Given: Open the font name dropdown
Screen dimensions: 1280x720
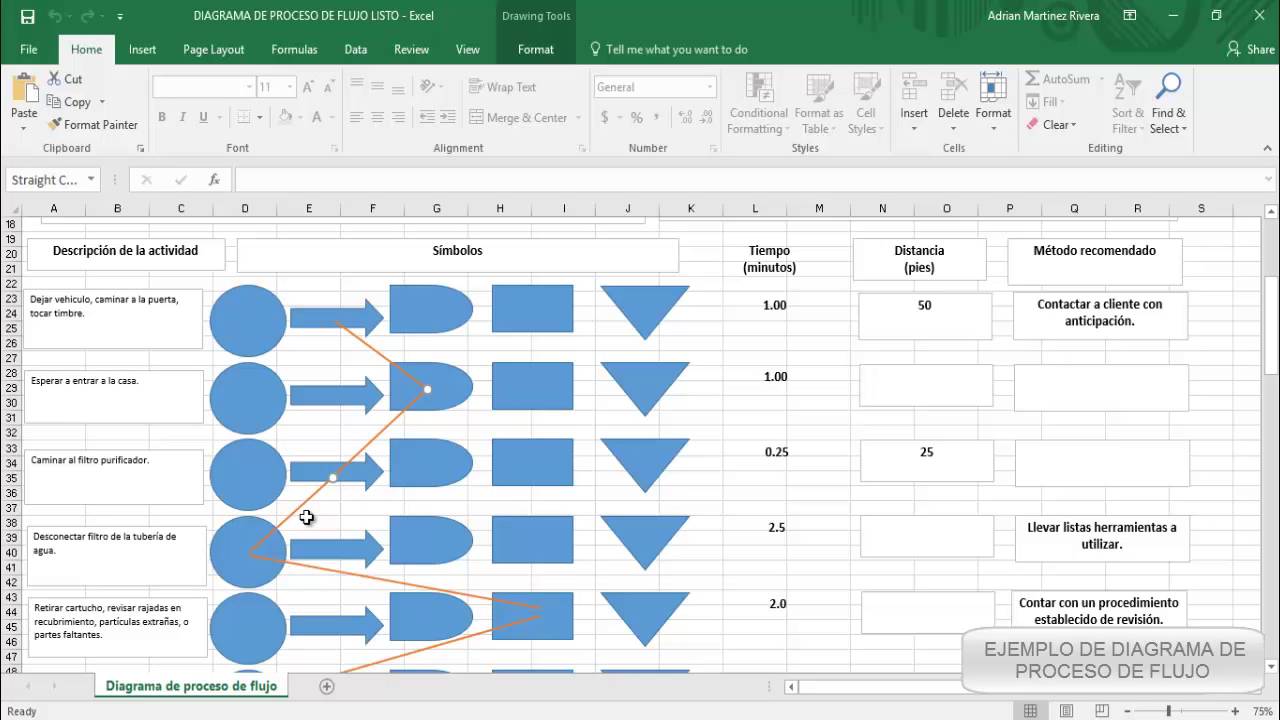Looking at the screenshot, I should click(x=249, y=87).
